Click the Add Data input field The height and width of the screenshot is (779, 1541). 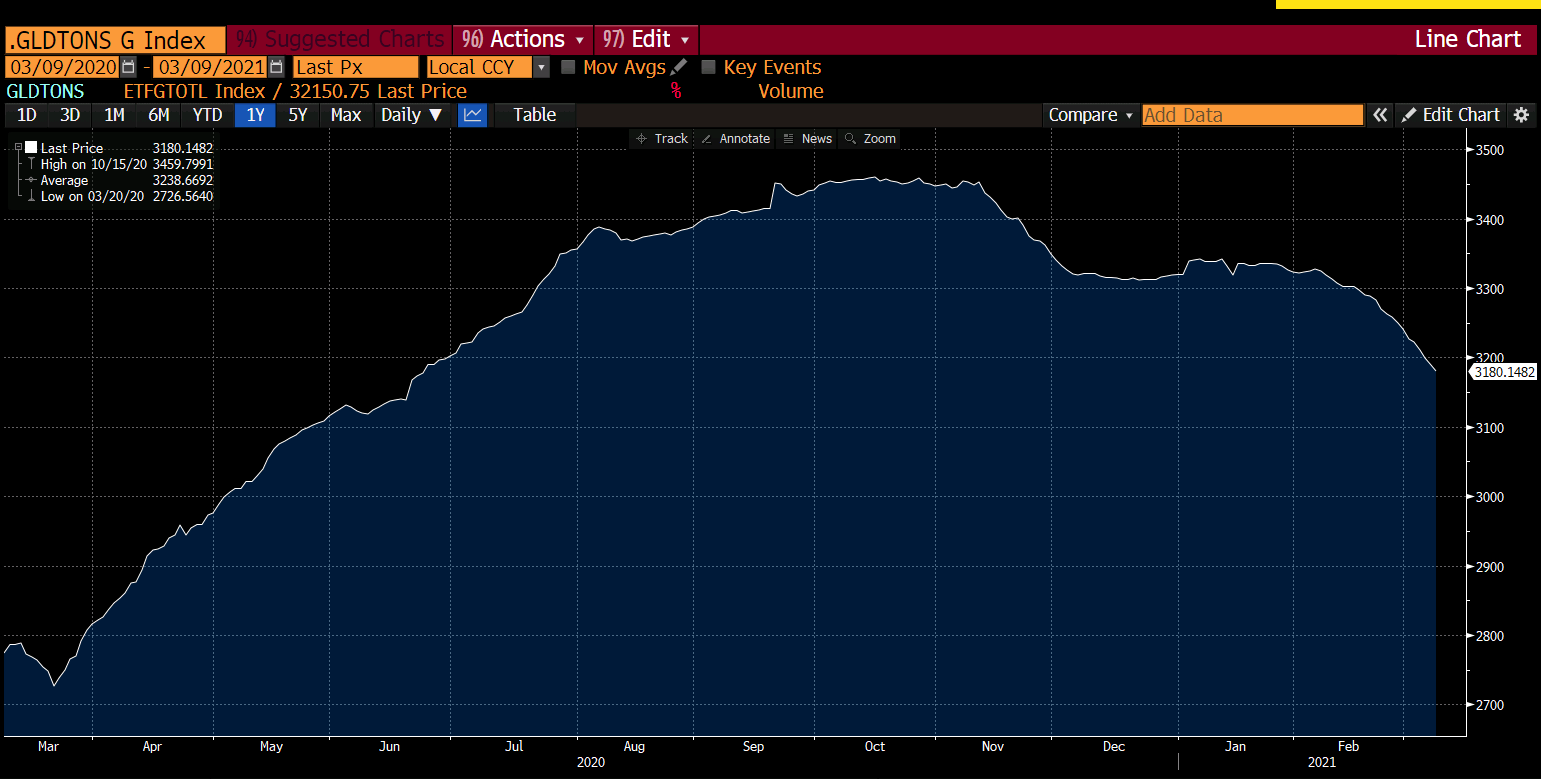pyautogui.click(x=1253, y=115)
